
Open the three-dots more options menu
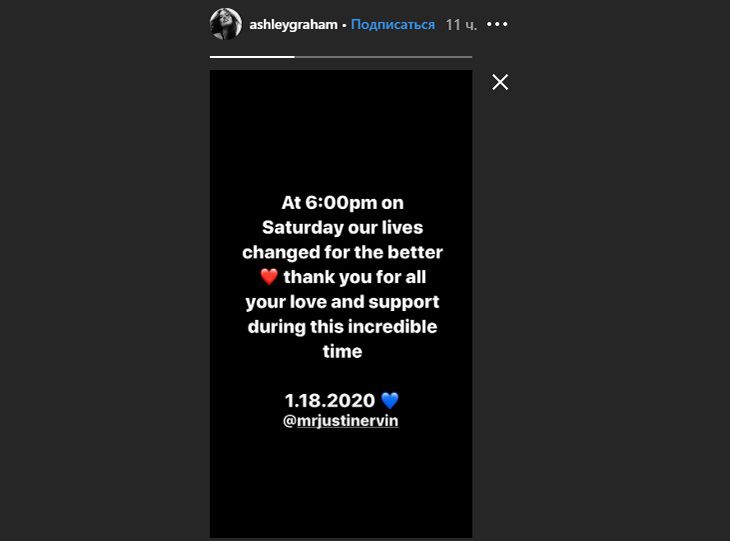pyautogui.click(x=497, y=24)
